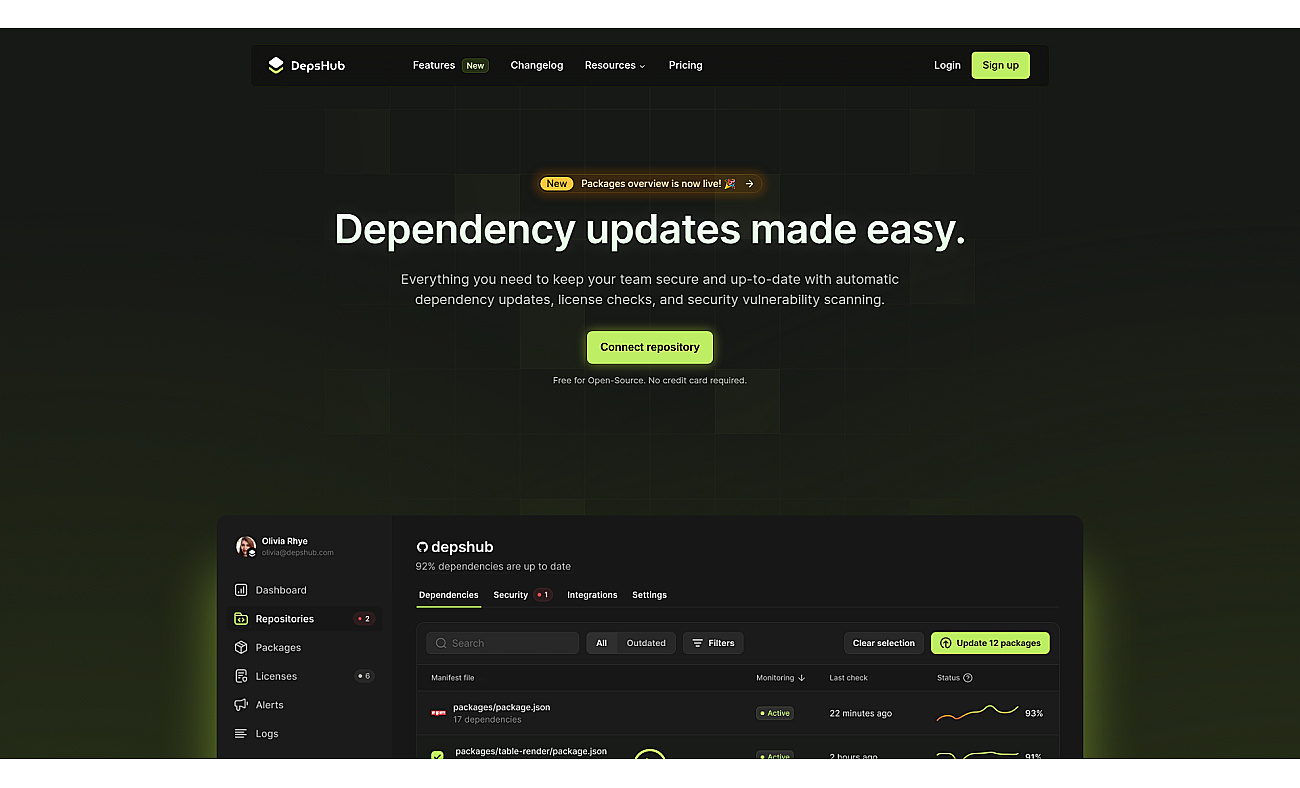Open the Filters button
The width and height of the screenshot is (1300, 788).
pyautogui.click(x=713, y=643)
